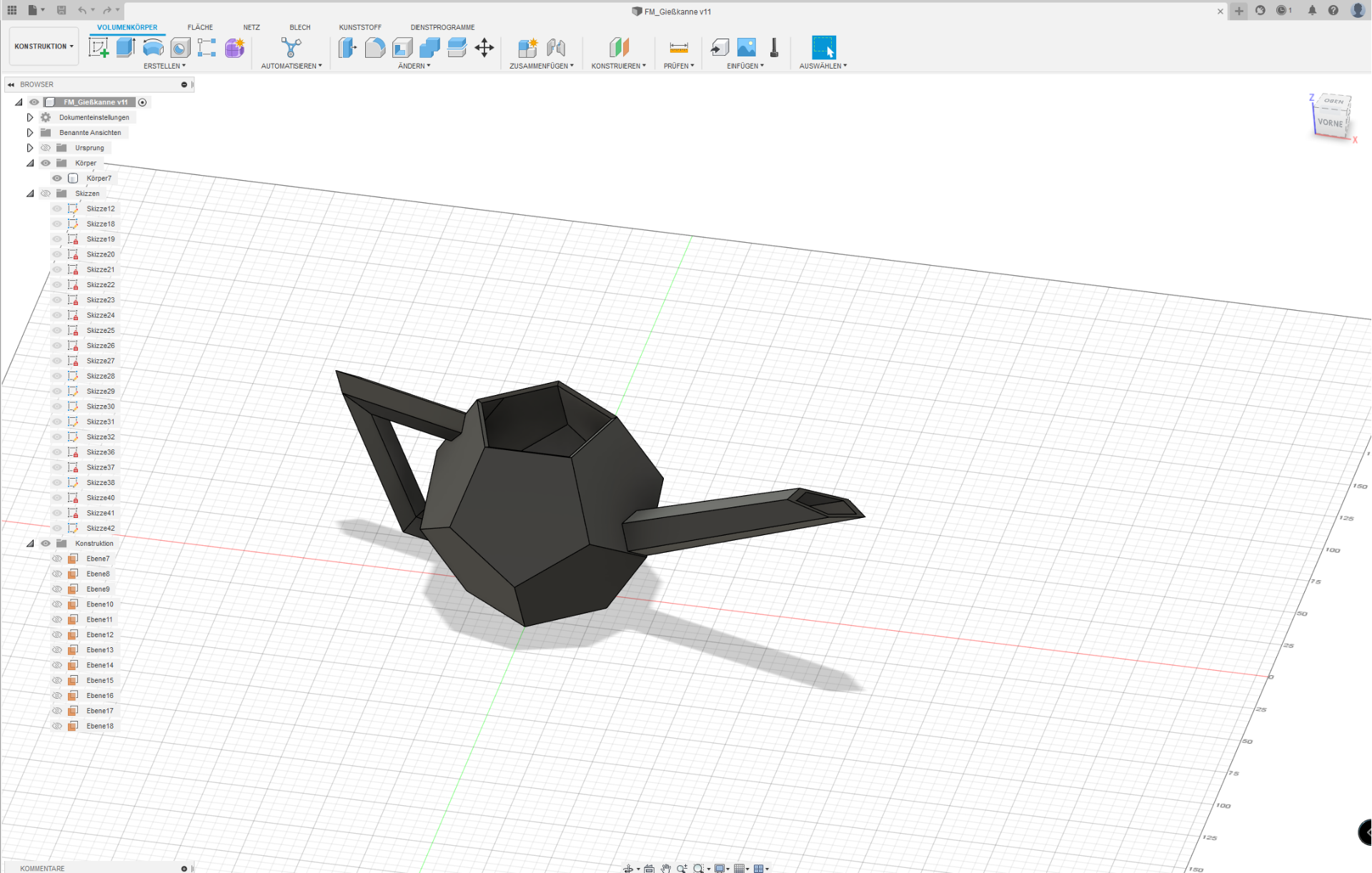The height and width of the screenshot is (873, 1372).
Task: Click the Save icon
Action: (61, 10)
